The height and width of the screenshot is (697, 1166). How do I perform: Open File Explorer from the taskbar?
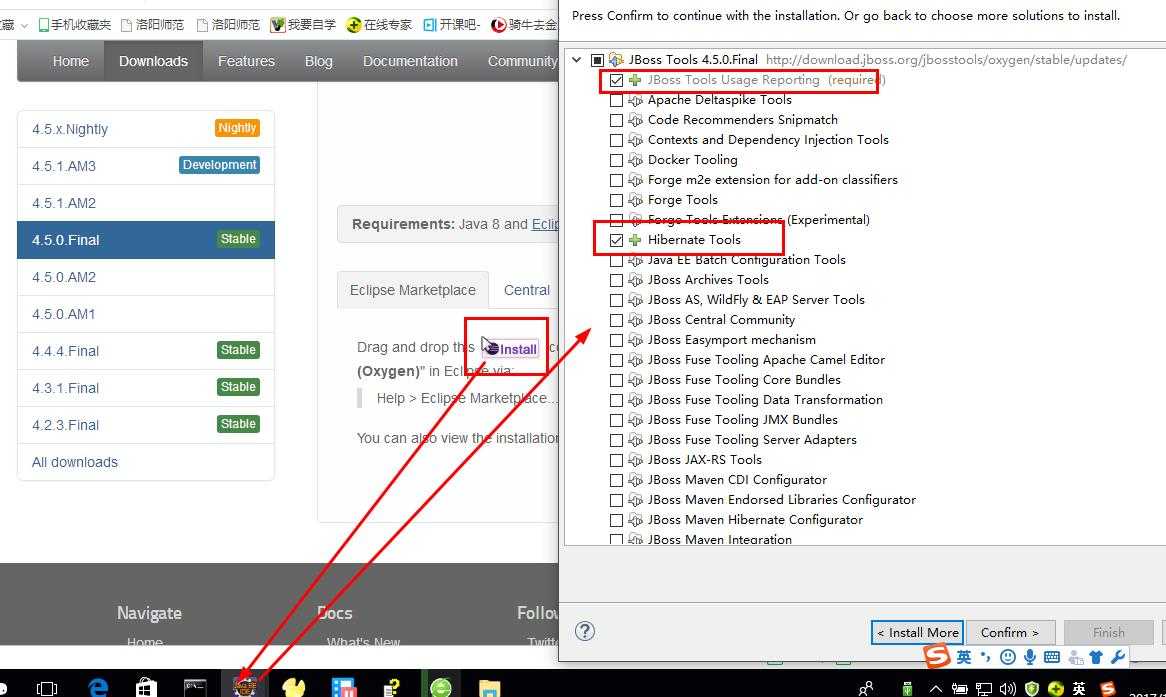[489, 688]
